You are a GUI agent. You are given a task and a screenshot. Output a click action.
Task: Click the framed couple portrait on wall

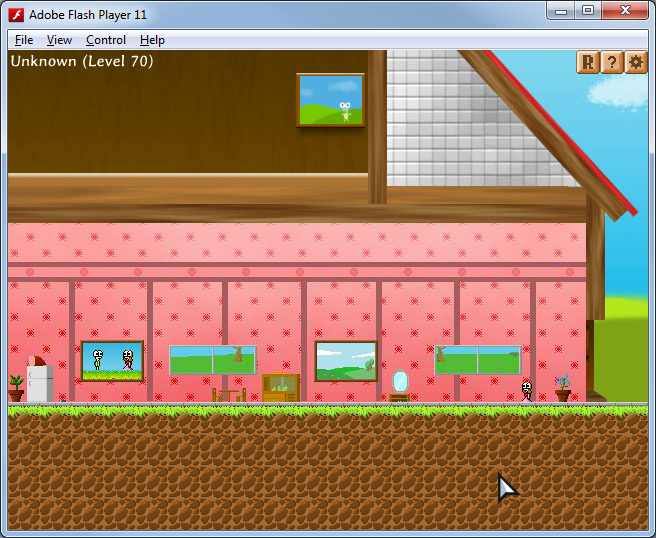tap(112, 360)
